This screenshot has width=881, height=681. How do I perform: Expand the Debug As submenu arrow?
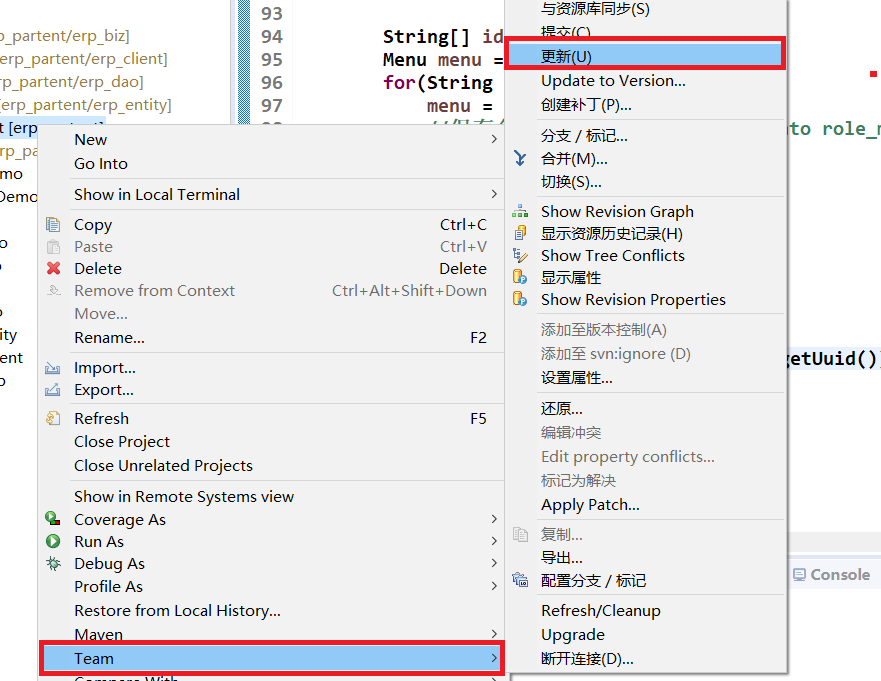pyautogui.click(x=494, y=563)
